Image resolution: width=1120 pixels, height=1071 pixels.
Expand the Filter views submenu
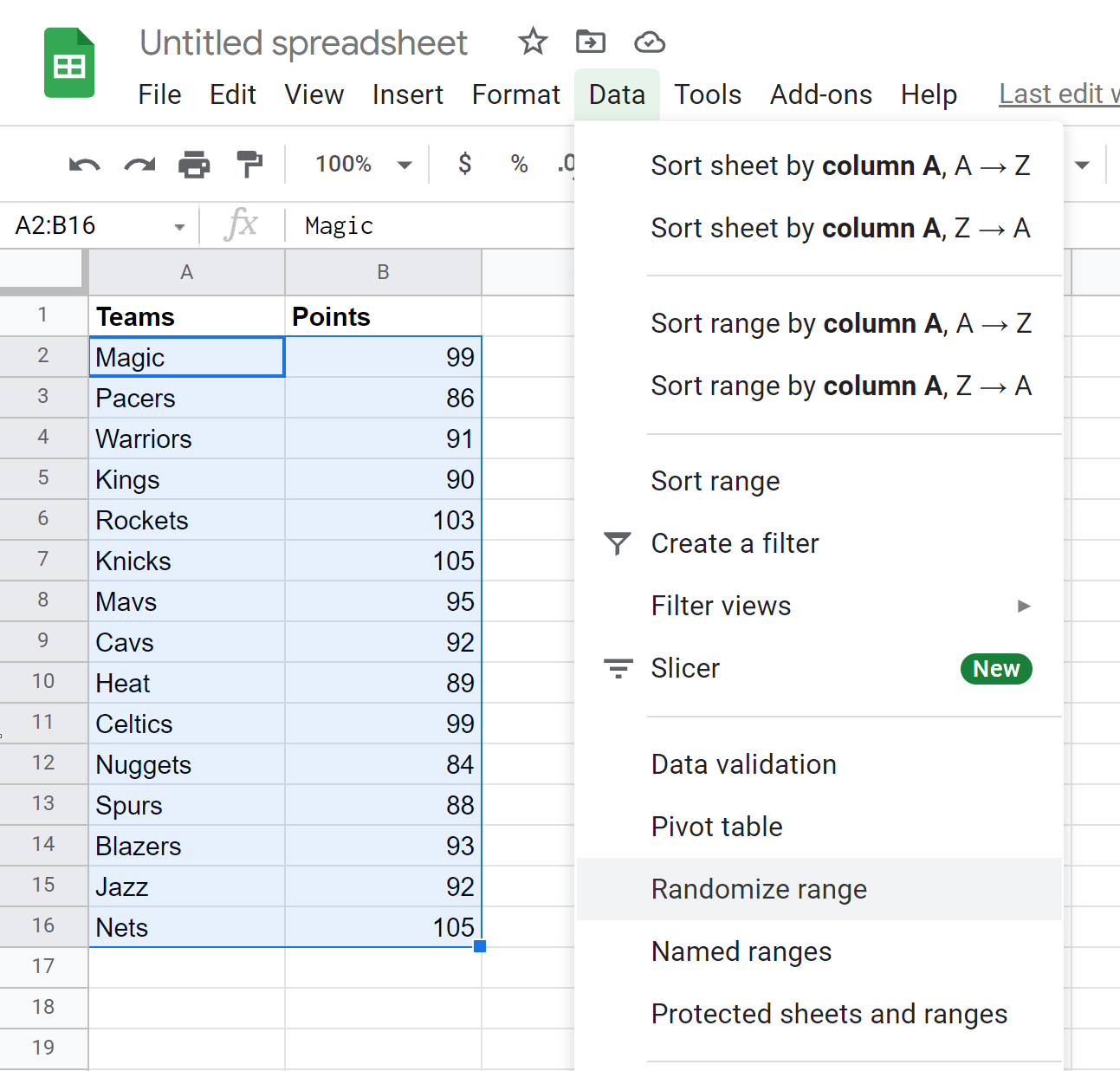coord(1024,606)
